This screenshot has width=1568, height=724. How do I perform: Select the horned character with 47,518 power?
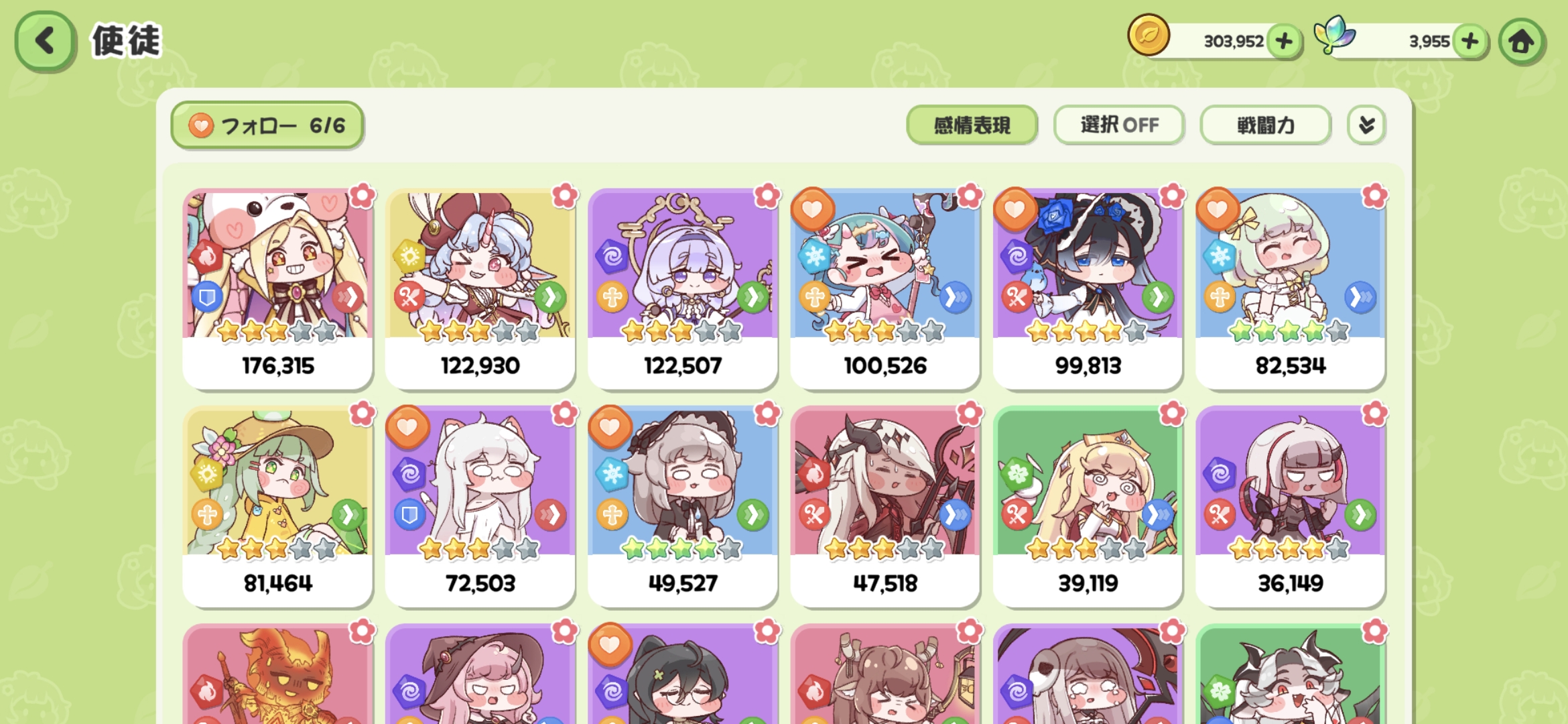885,507
